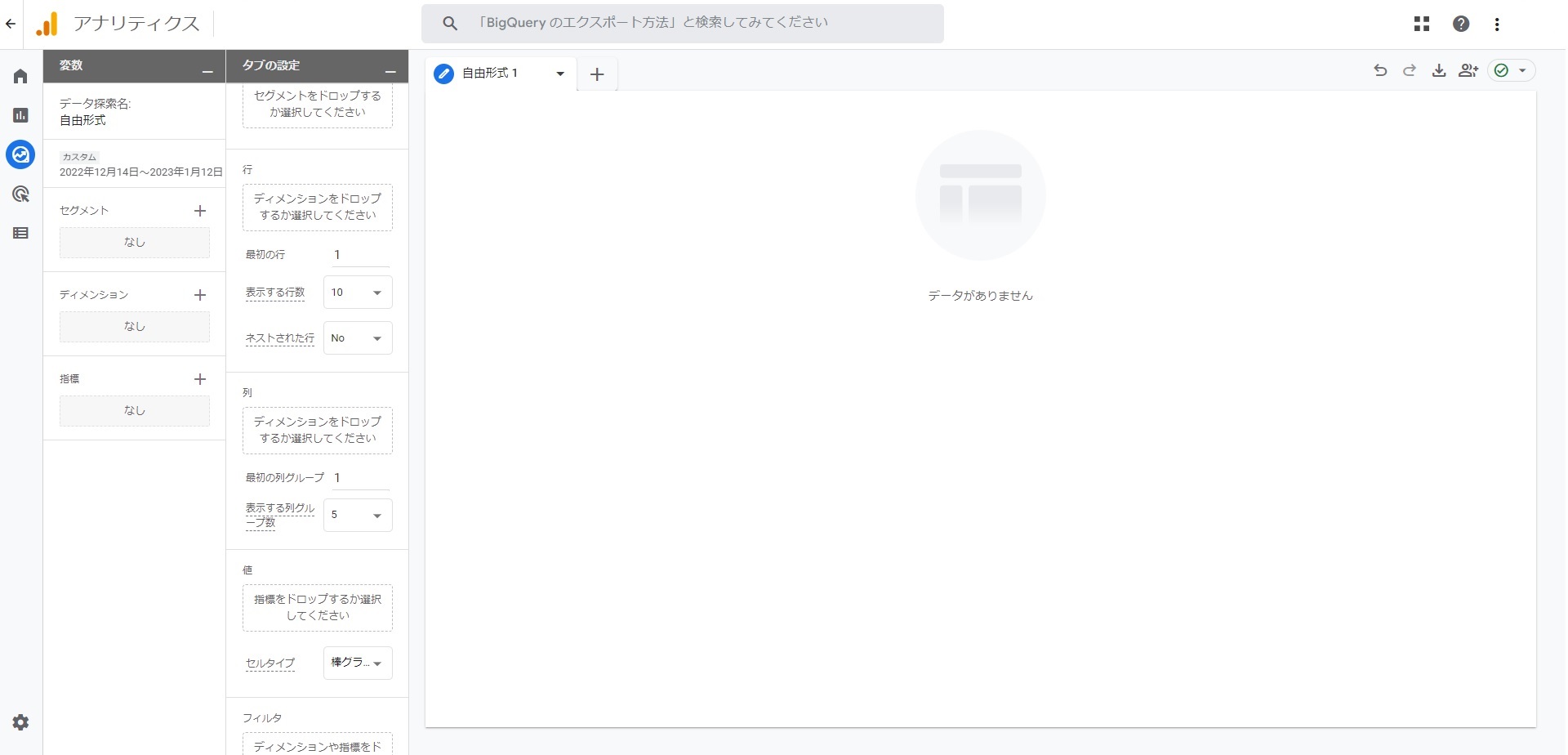Open the Advertising icon in sidebar
This screenshot has width=1568, height=755.
pos(21,194)
